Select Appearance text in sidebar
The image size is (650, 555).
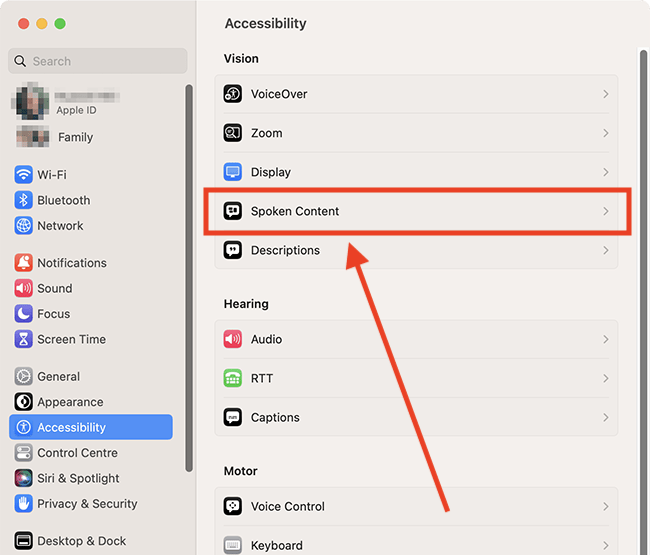click(x=70, y=402)
